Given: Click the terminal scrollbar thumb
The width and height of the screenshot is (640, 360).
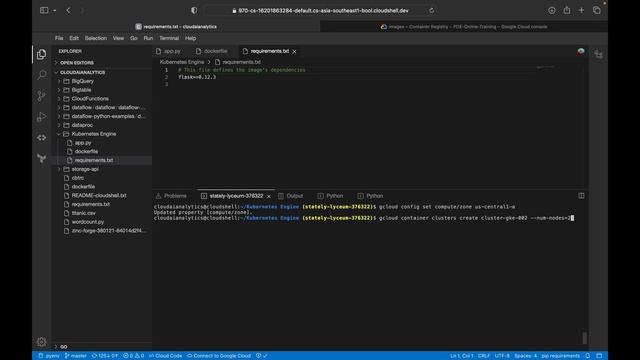Looking at the screenshot, I should point(584,338).
